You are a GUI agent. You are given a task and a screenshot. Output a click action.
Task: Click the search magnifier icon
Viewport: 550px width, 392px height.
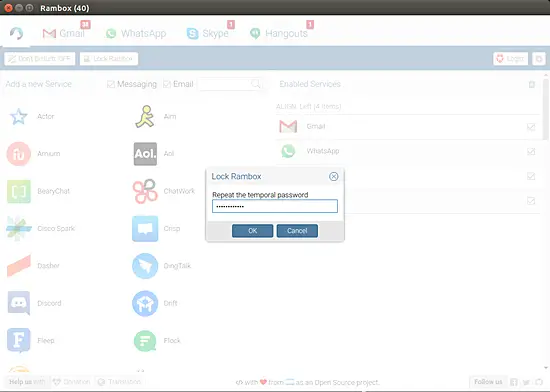256,84
